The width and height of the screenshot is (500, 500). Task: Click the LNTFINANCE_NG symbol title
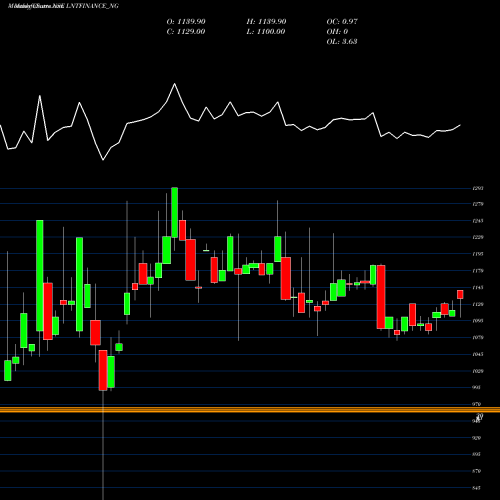tap(92, 6)
